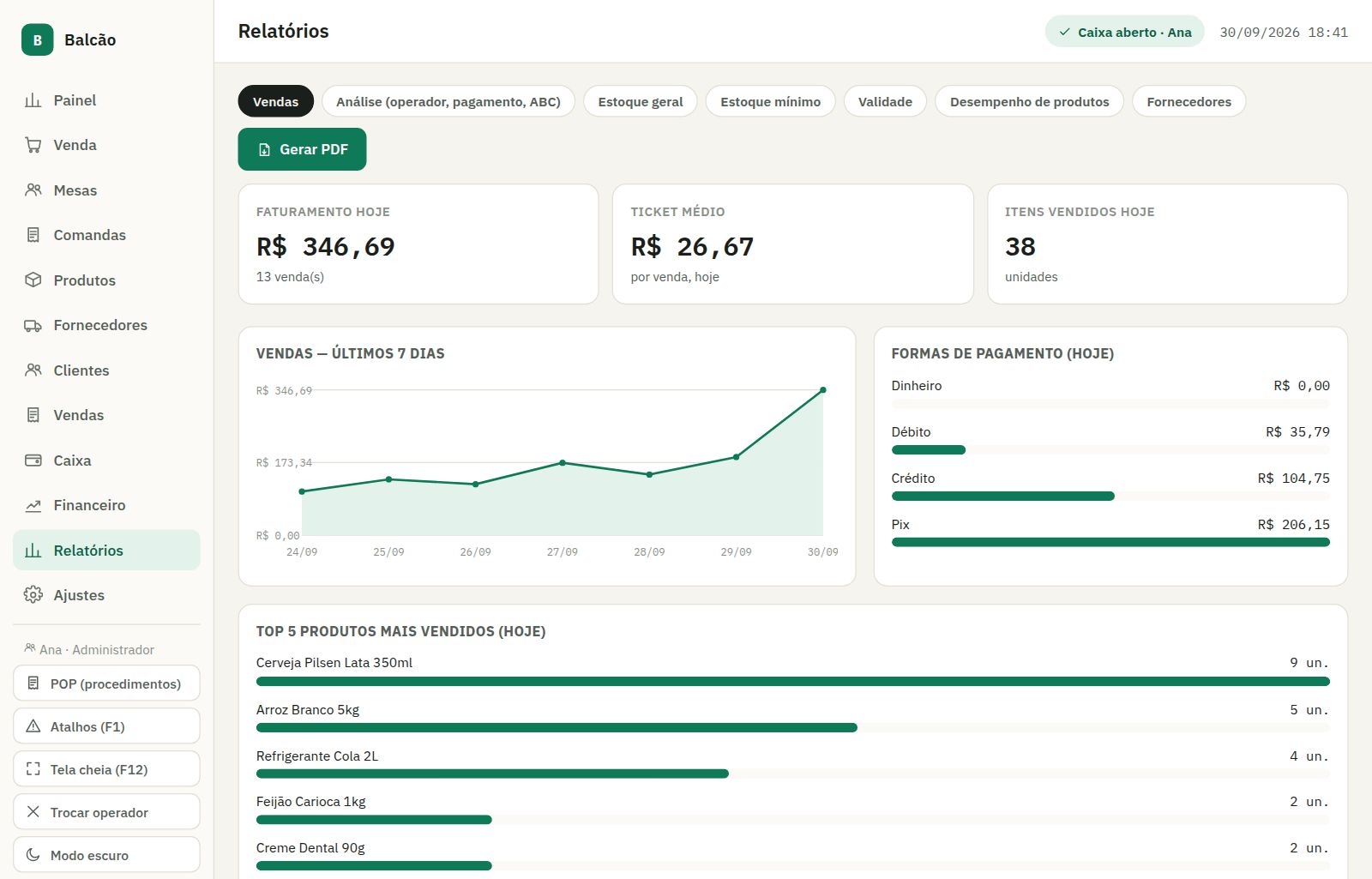Open the Análise (operador, pagamento, ABC) tab

click(448, 101)
